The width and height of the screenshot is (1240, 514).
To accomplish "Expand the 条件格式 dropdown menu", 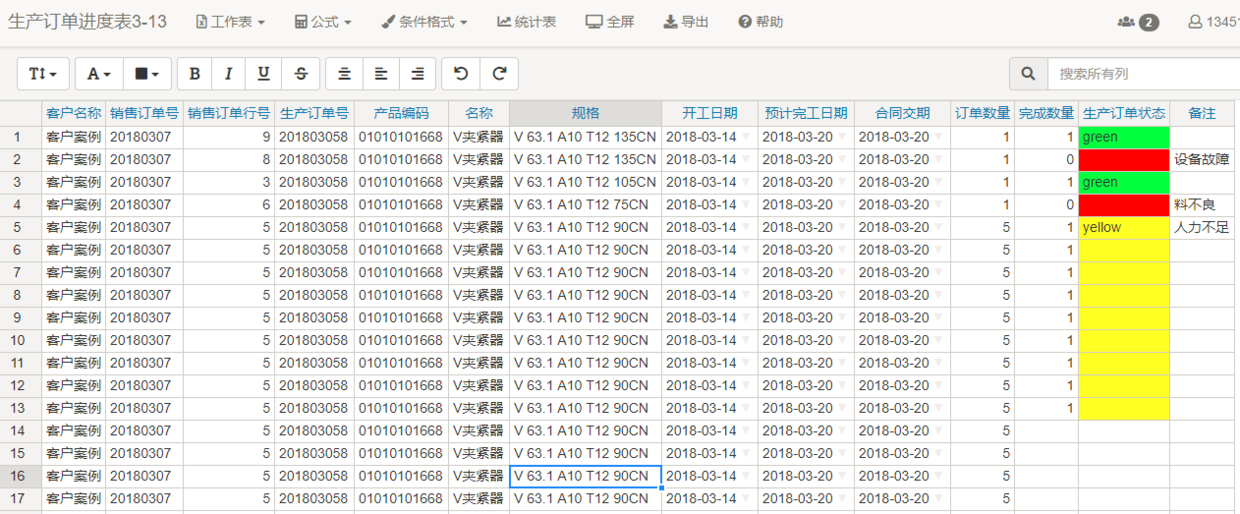I will [424, 22].
